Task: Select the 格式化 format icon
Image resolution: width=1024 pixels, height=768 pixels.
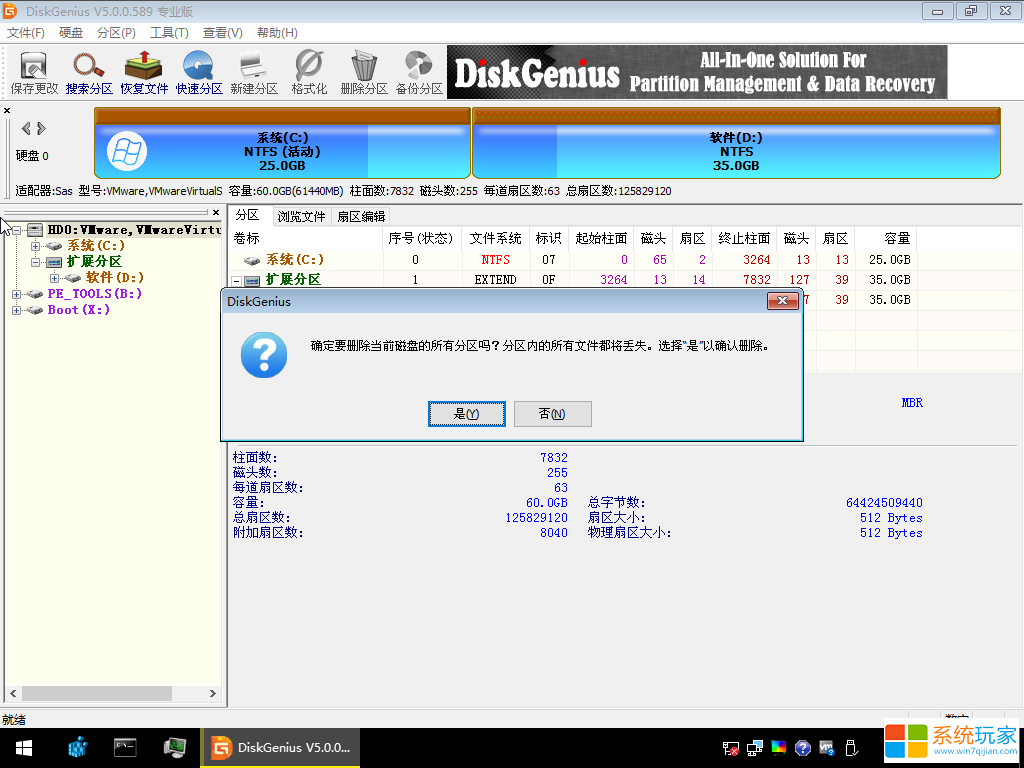Action: 309,72
